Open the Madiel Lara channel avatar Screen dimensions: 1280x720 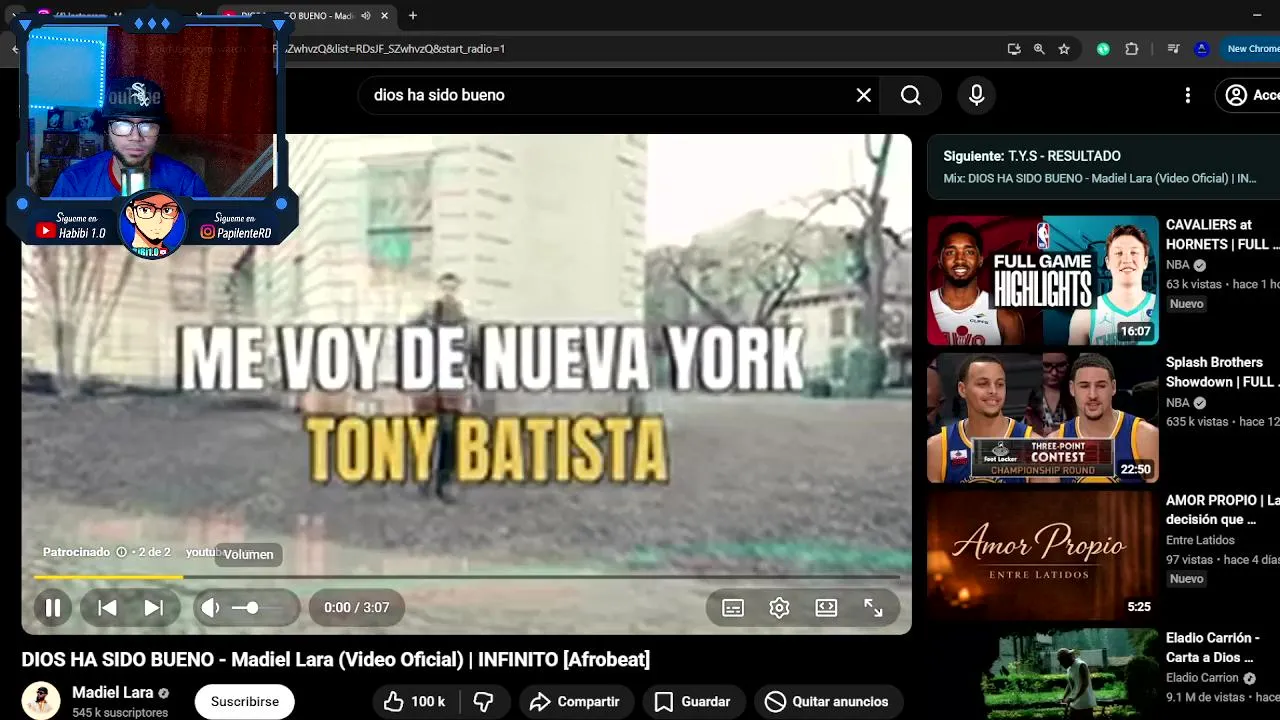click(x=41, y=701)
